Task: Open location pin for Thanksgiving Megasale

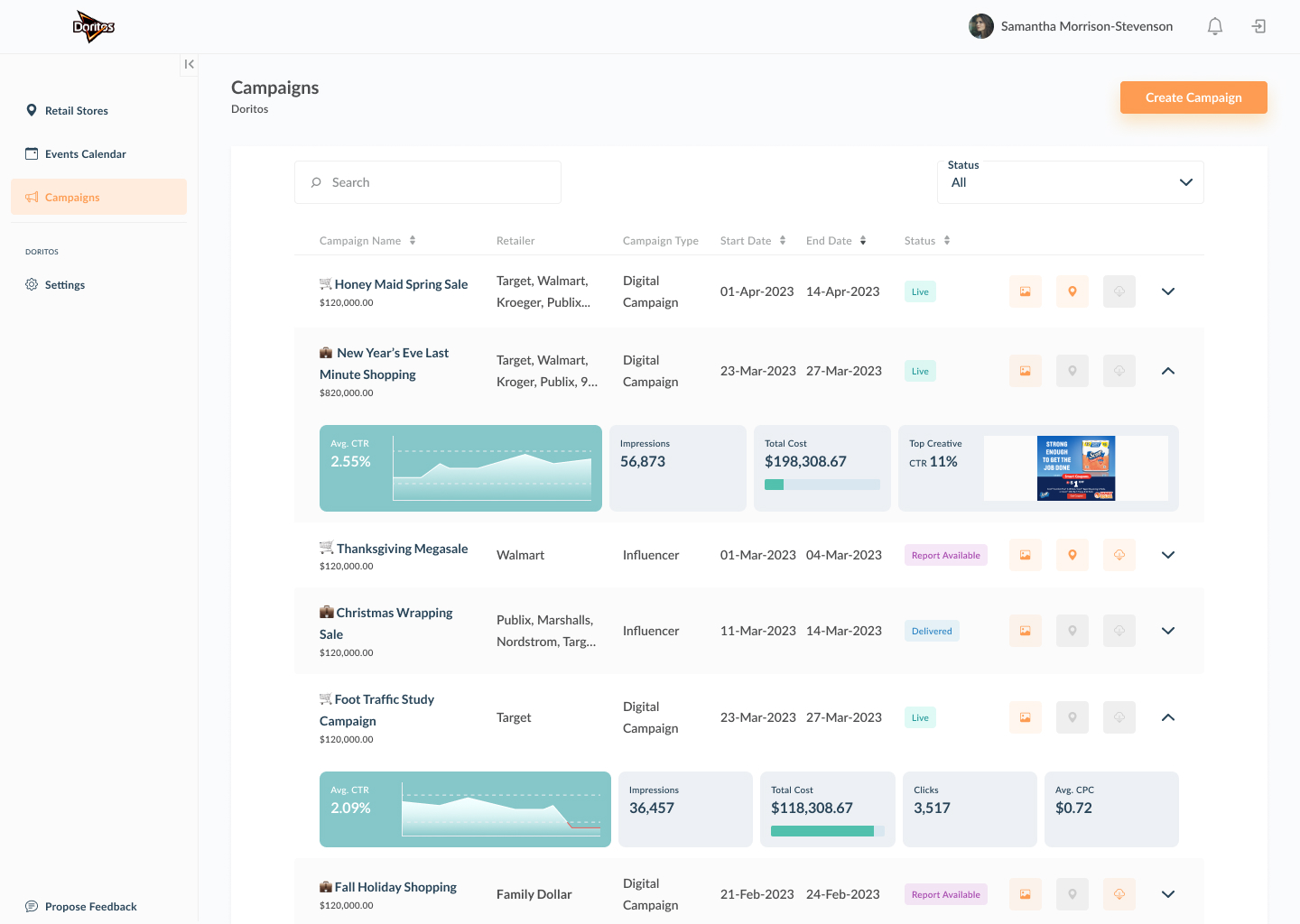Action: (1072, 555)
